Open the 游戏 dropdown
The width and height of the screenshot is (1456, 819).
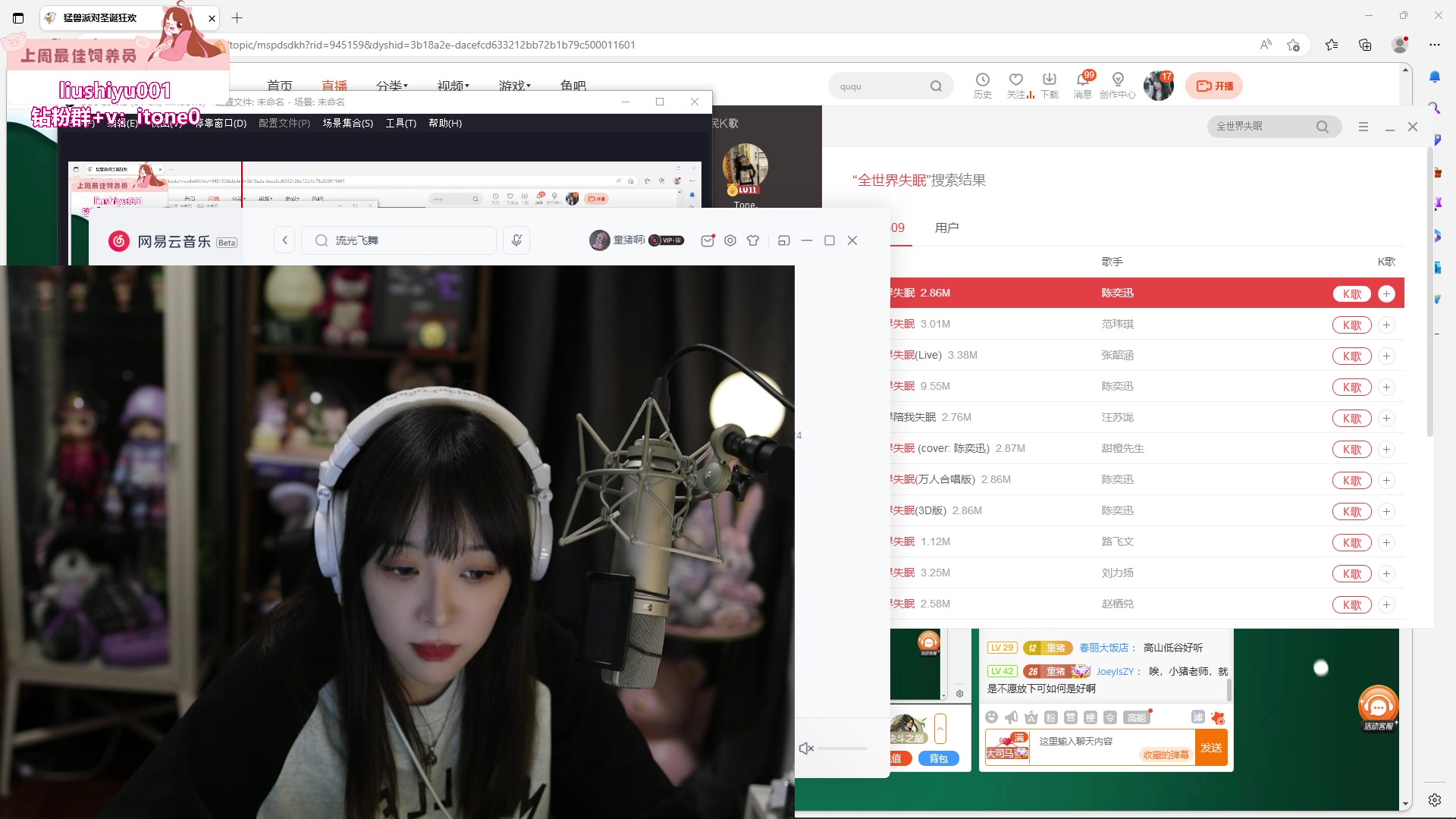pyautogui.click(x=514, y=86)
